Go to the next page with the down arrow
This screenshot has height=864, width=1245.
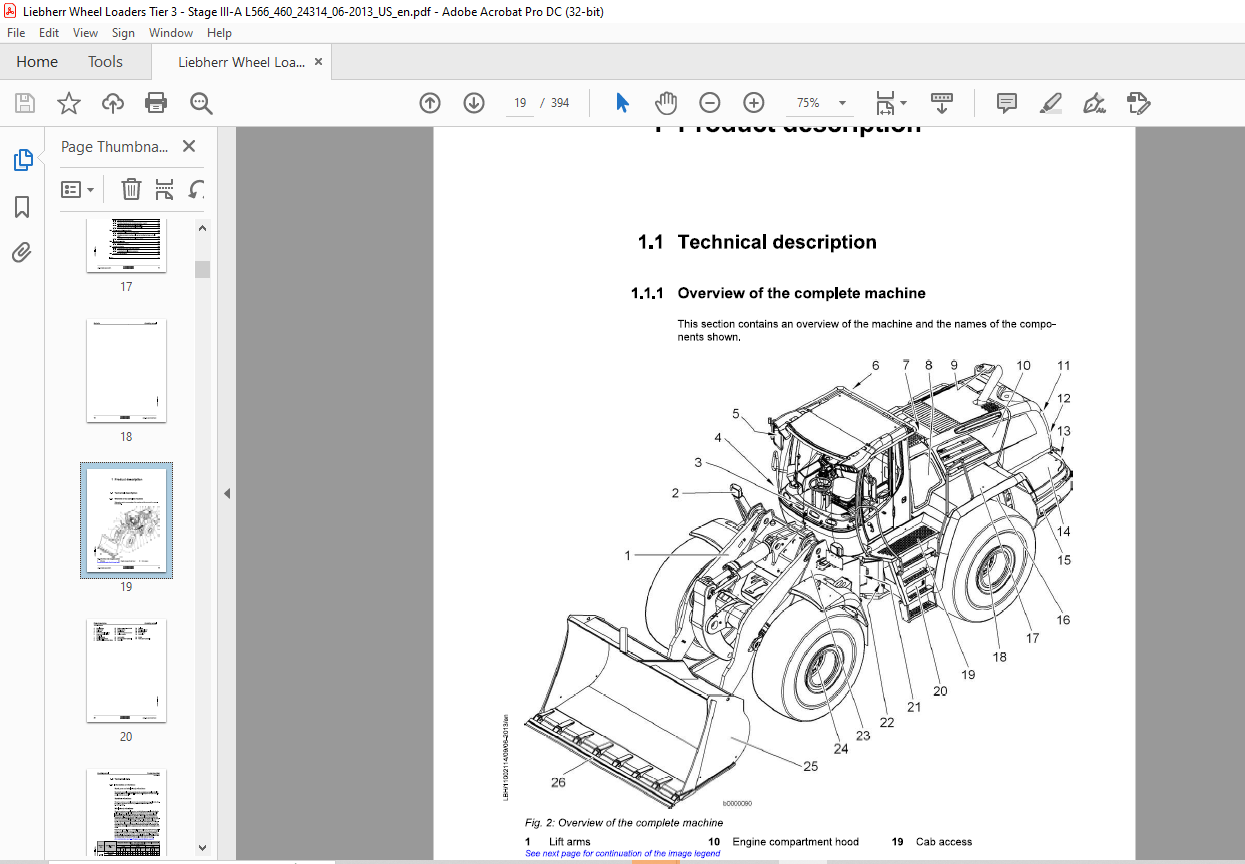474,103
